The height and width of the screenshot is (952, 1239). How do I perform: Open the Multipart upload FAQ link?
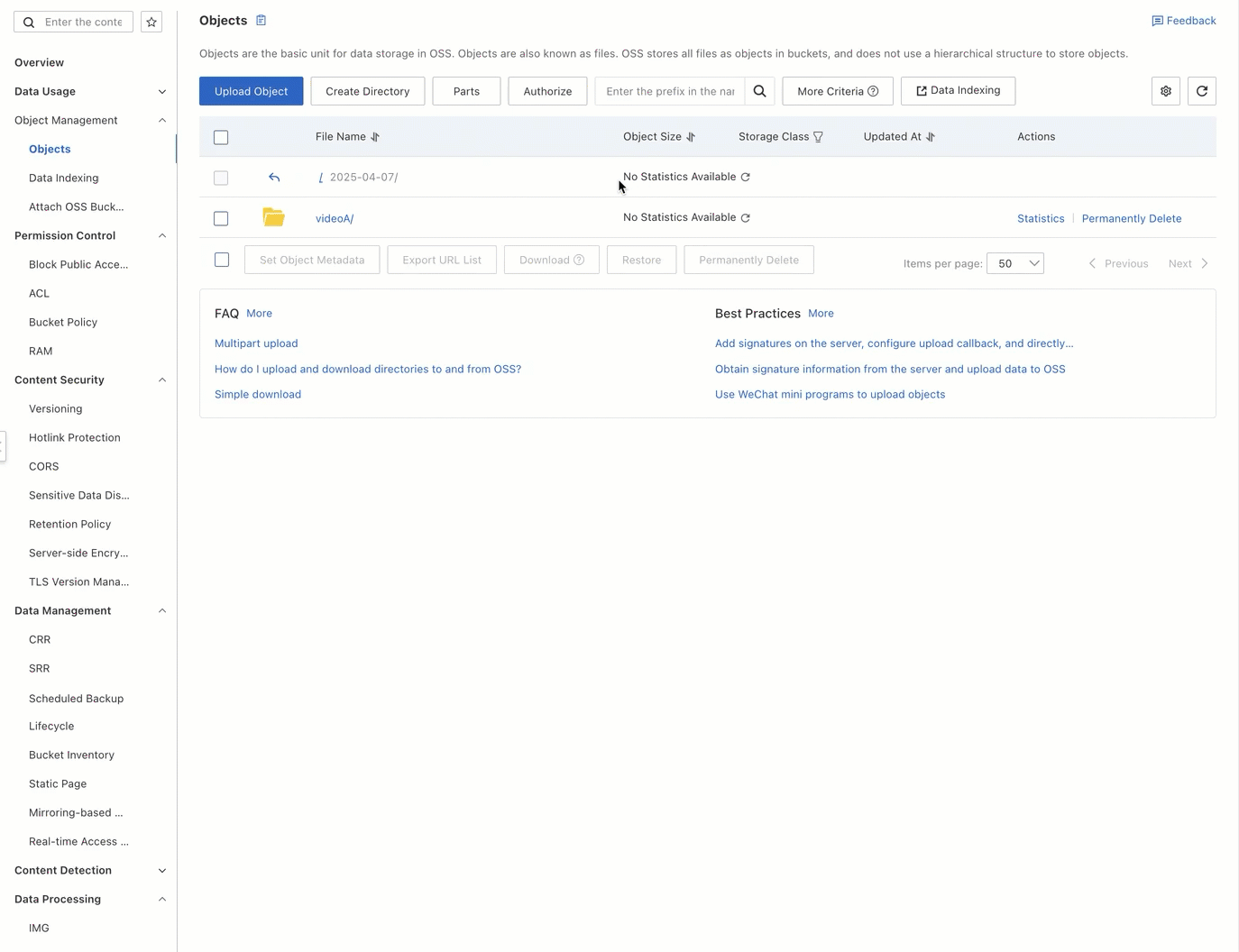pyautogui.click(x=256, y=343)
